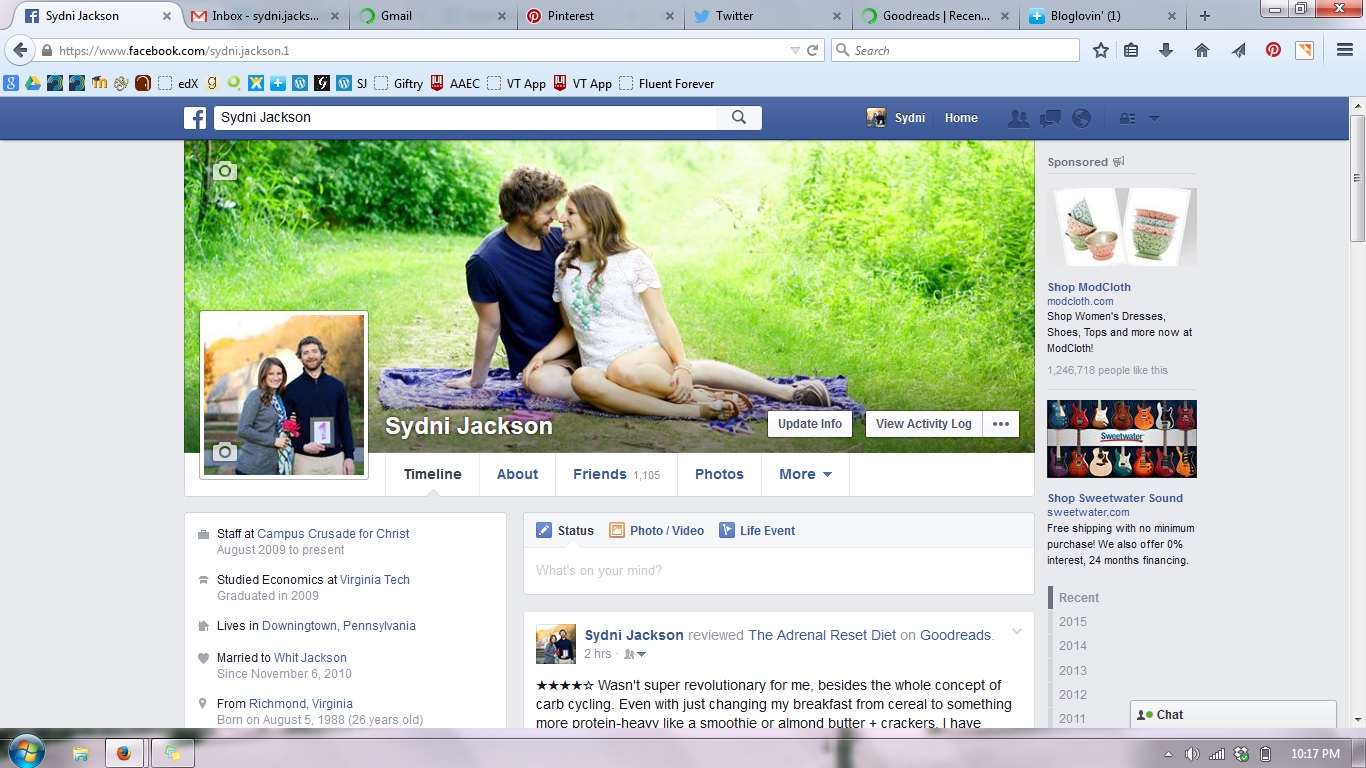
Task: Switch to the About tab
Action: point(517,474)
